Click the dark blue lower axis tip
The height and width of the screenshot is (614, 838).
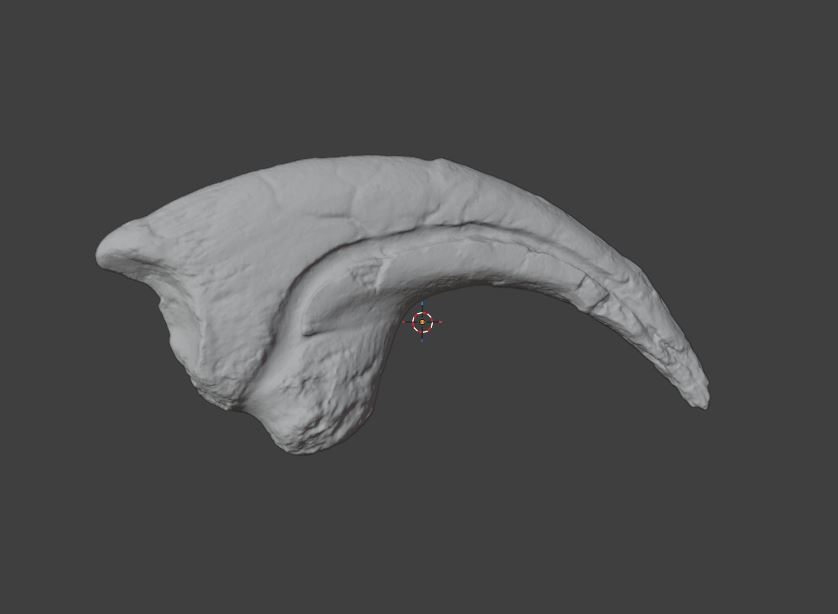tap(422, 340)
